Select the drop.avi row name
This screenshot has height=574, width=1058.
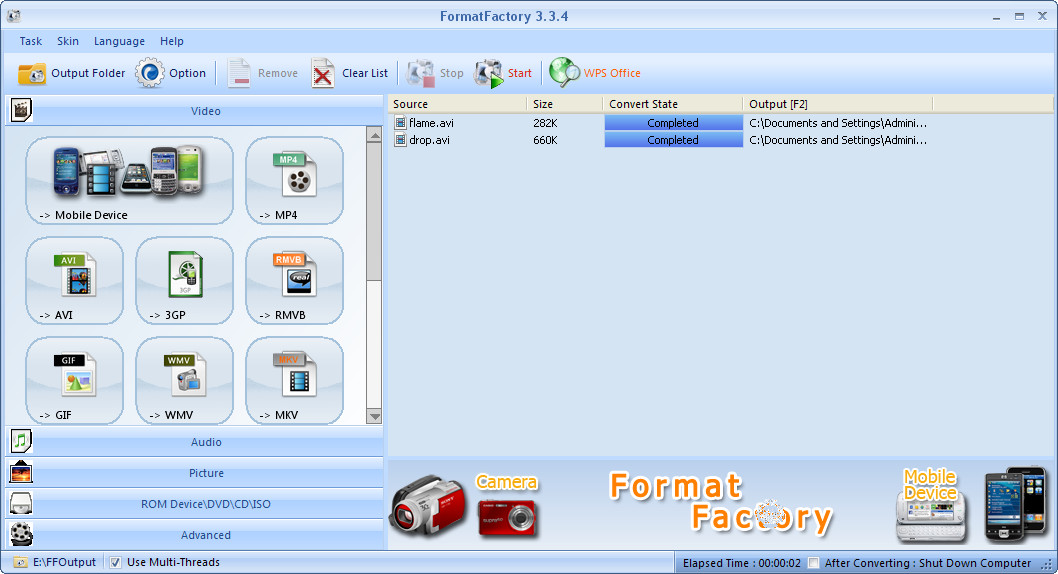429,140
